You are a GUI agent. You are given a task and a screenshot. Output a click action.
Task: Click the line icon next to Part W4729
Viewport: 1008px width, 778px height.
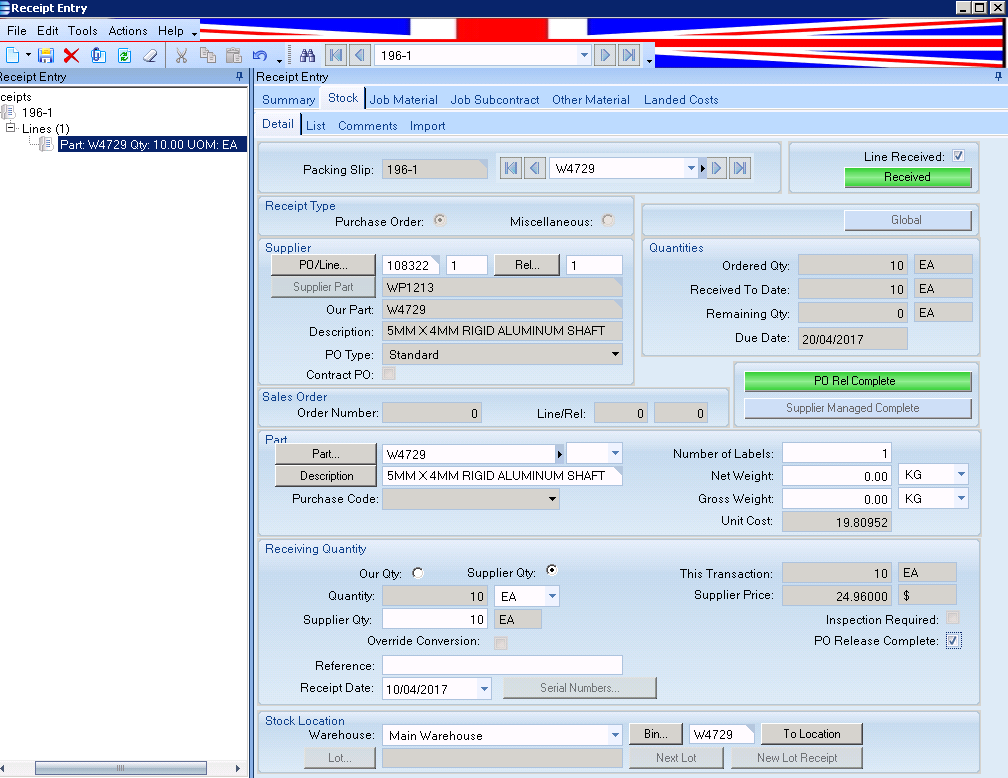click(46, 144)
